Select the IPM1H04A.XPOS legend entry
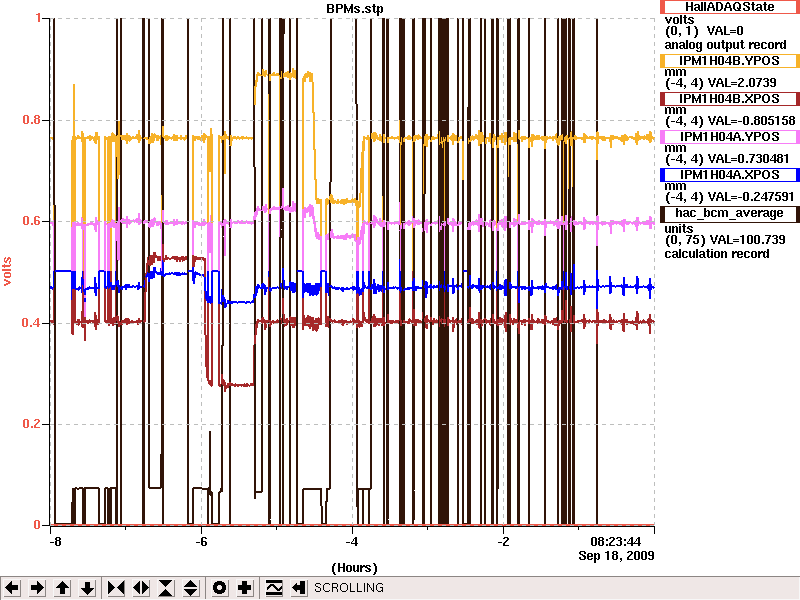 coord(730,174)
